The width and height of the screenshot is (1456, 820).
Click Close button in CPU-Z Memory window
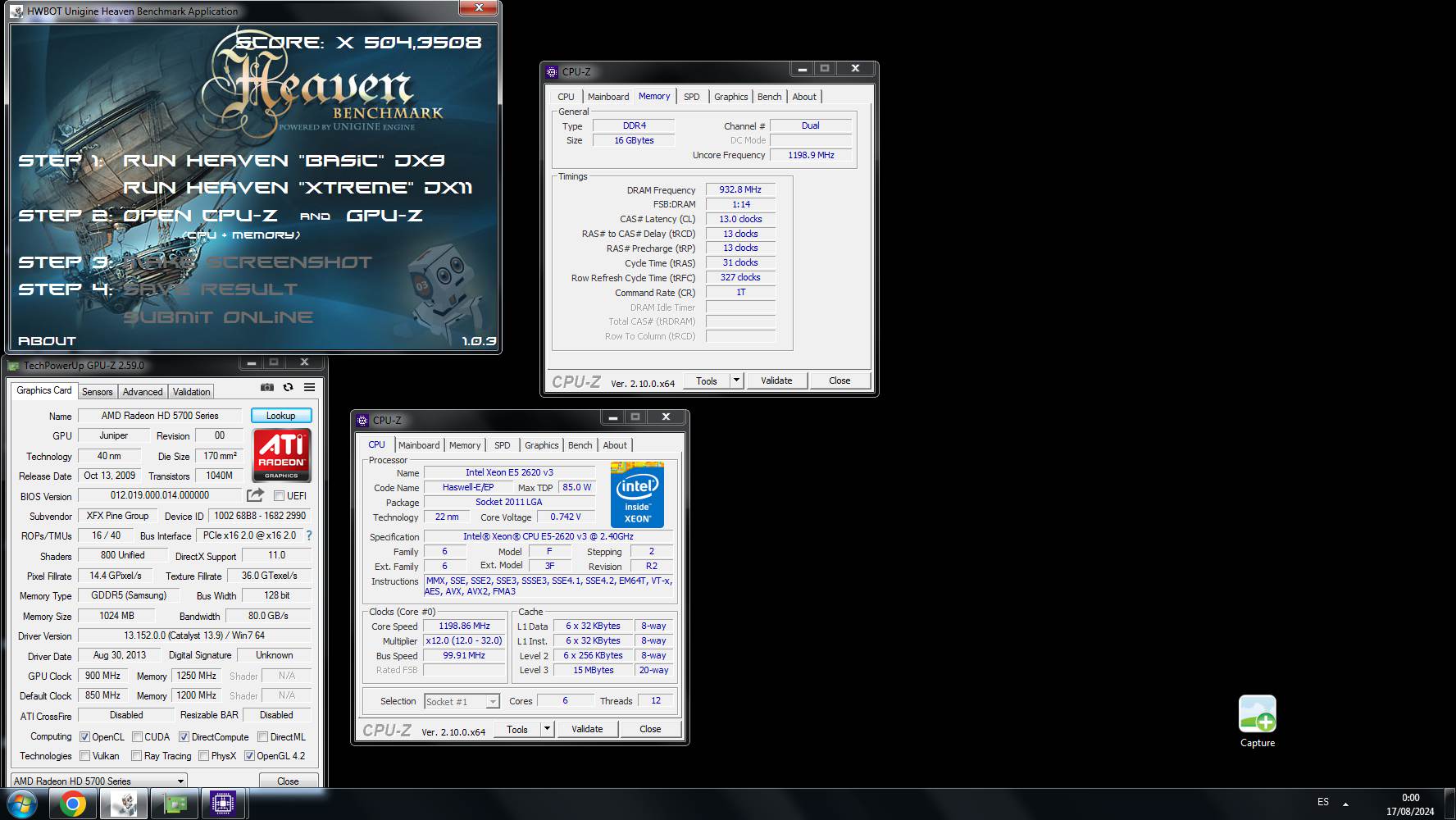839,380
